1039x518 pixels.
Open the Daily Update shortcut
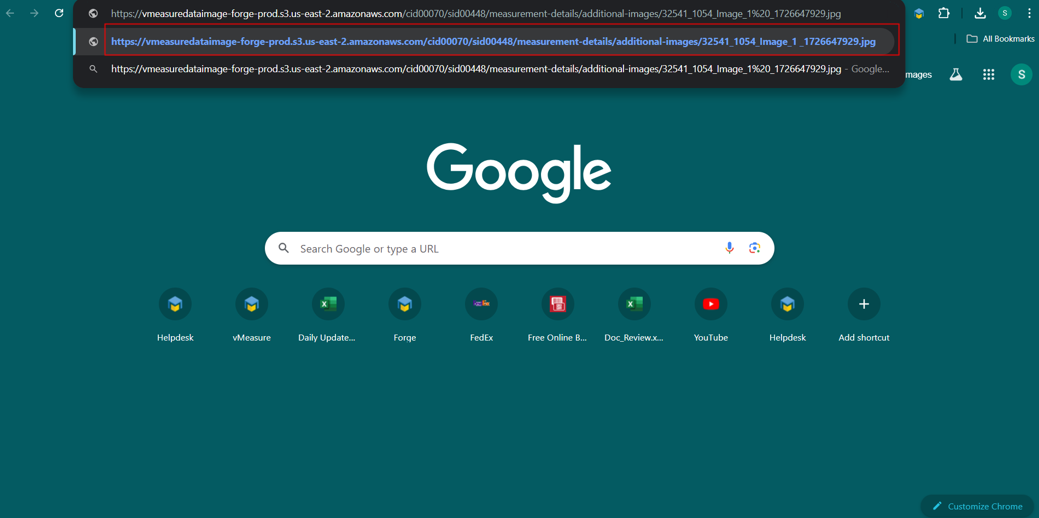click(327, 315)
